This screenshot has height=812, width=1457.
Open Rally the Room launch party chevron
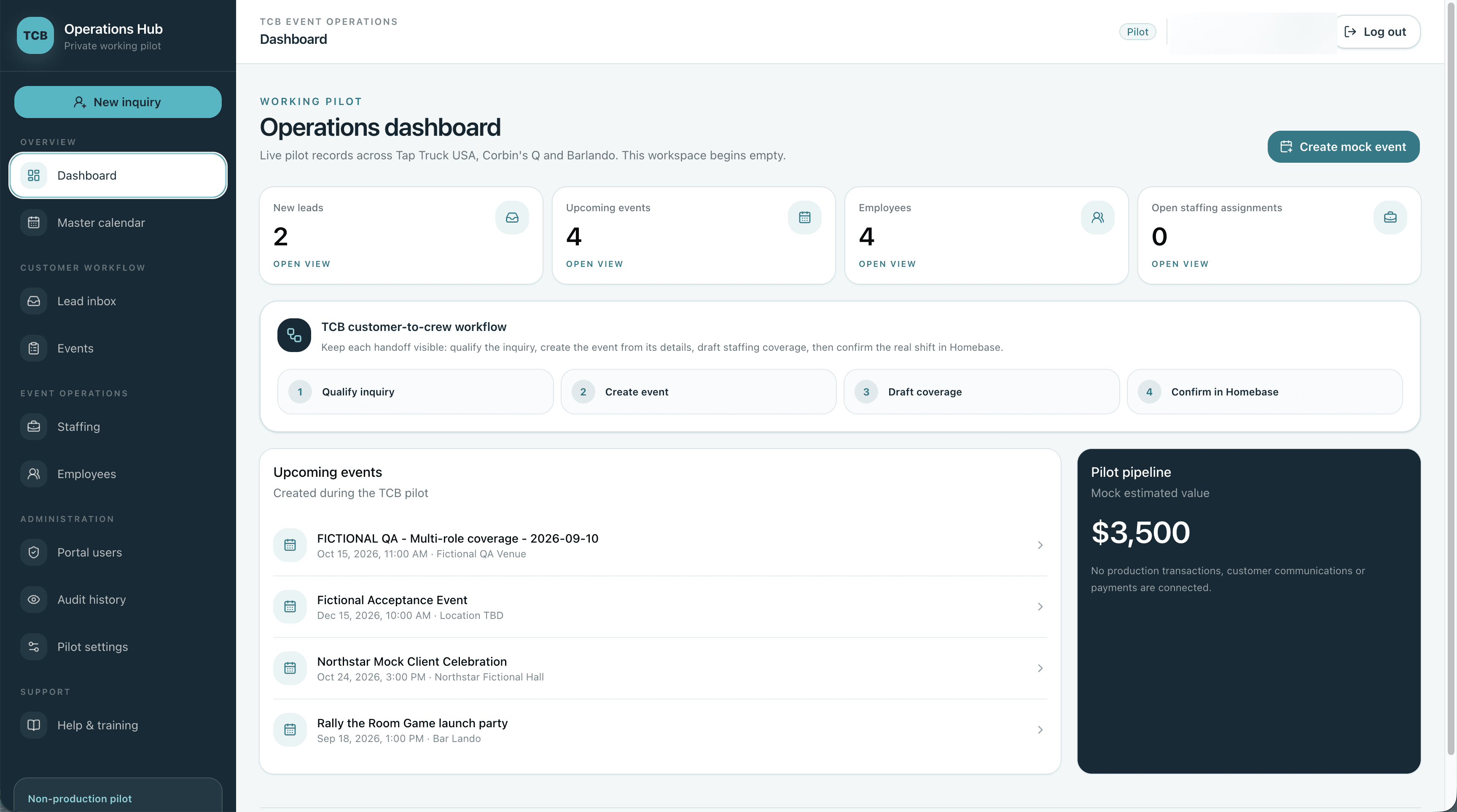point(1040,730)
